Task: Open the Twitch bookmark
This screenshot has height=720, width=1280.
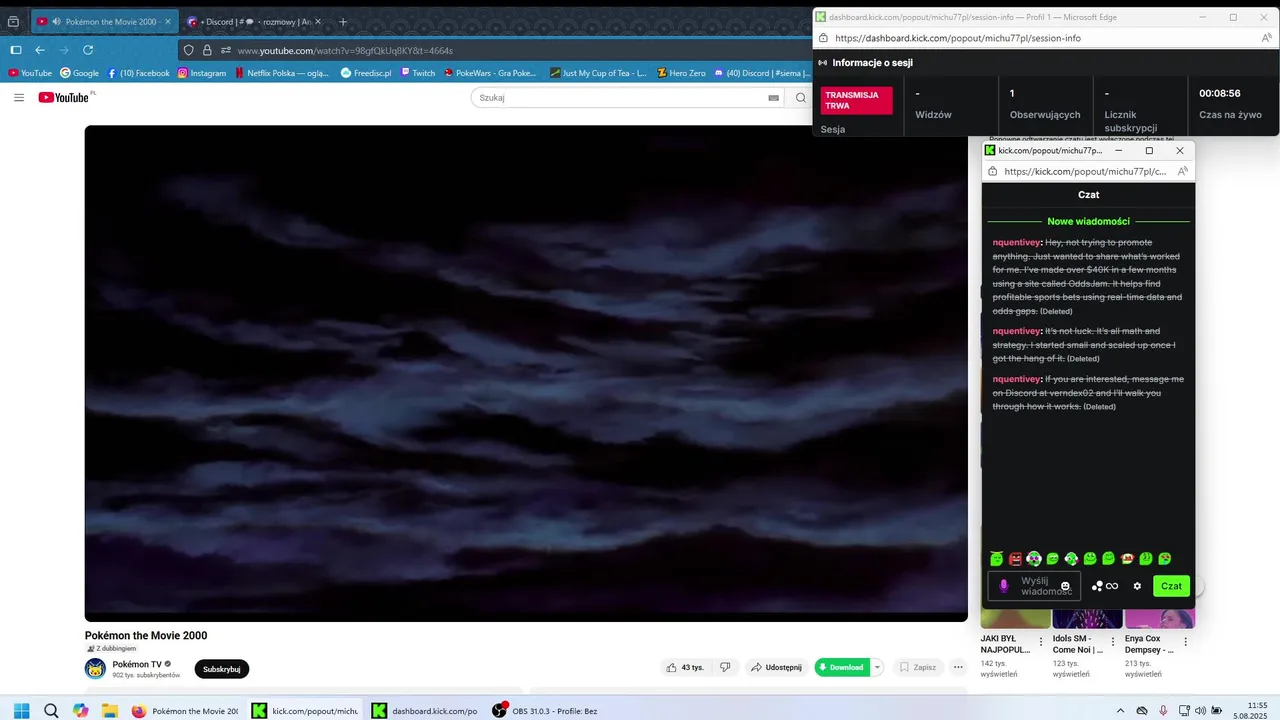Action: pos(418,73)
